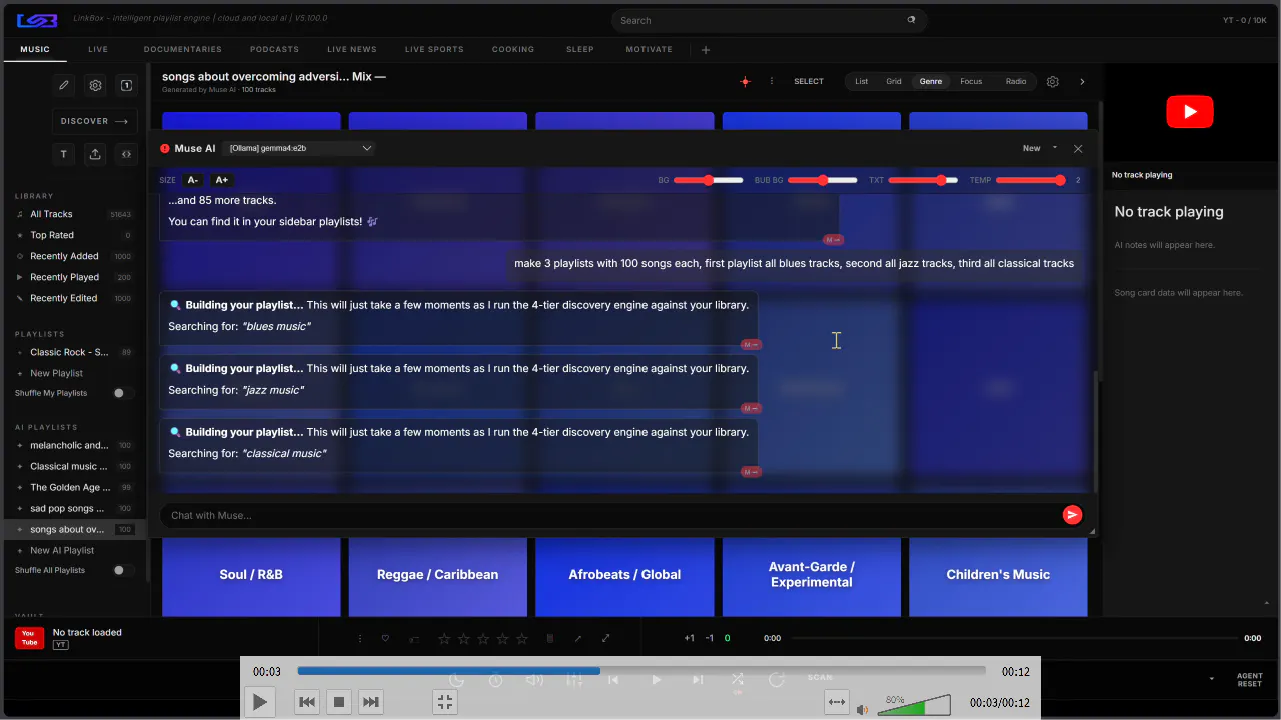Click the LinkBox logo
The height and width of the screenshot is (720, 1281).
click(37, 20)
